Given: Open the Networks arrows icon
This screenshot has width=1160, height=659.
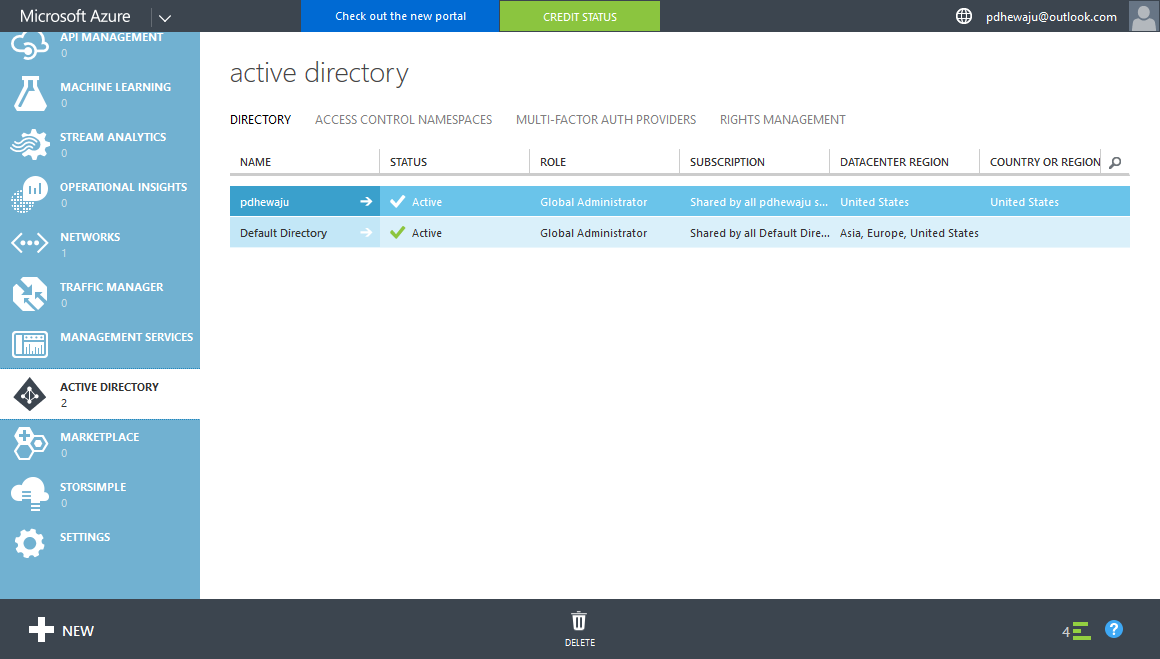Looking at the screenshot, I should point(30,243).
